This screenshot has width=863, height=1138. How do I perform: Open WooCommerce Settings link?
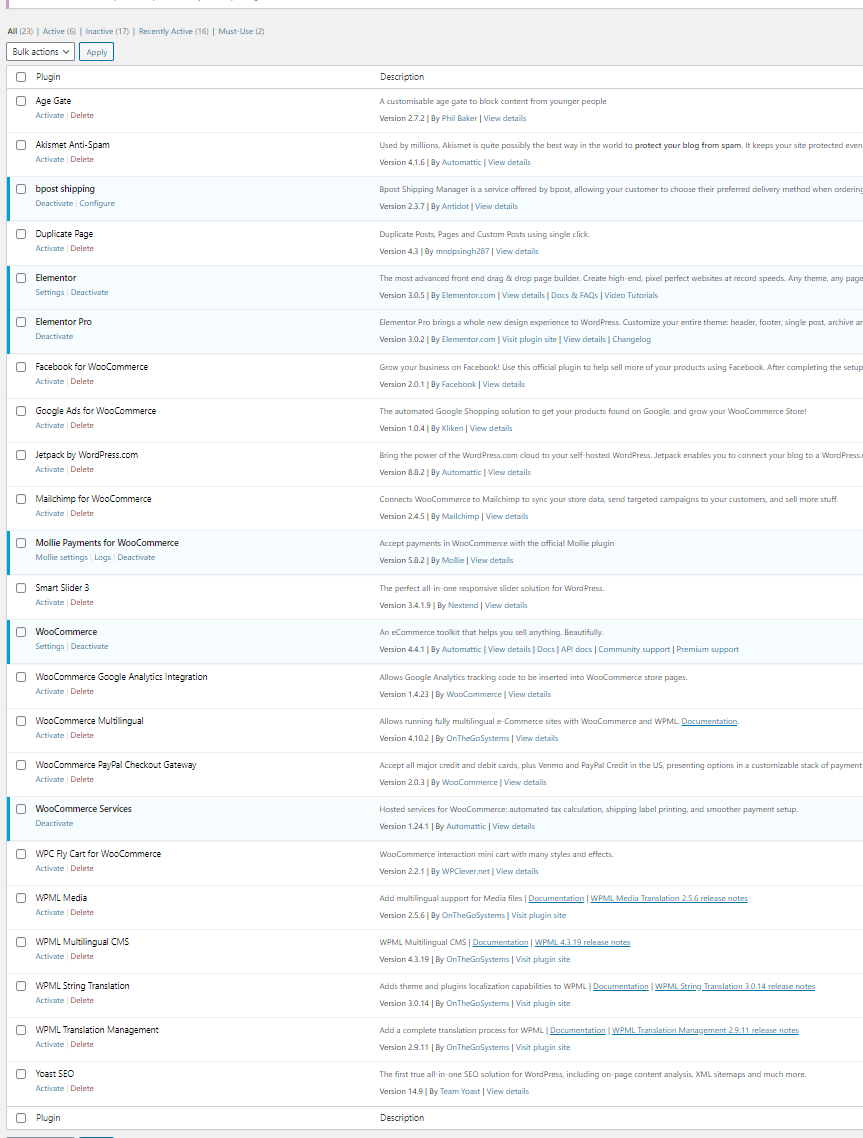click(x=50, y=647)
